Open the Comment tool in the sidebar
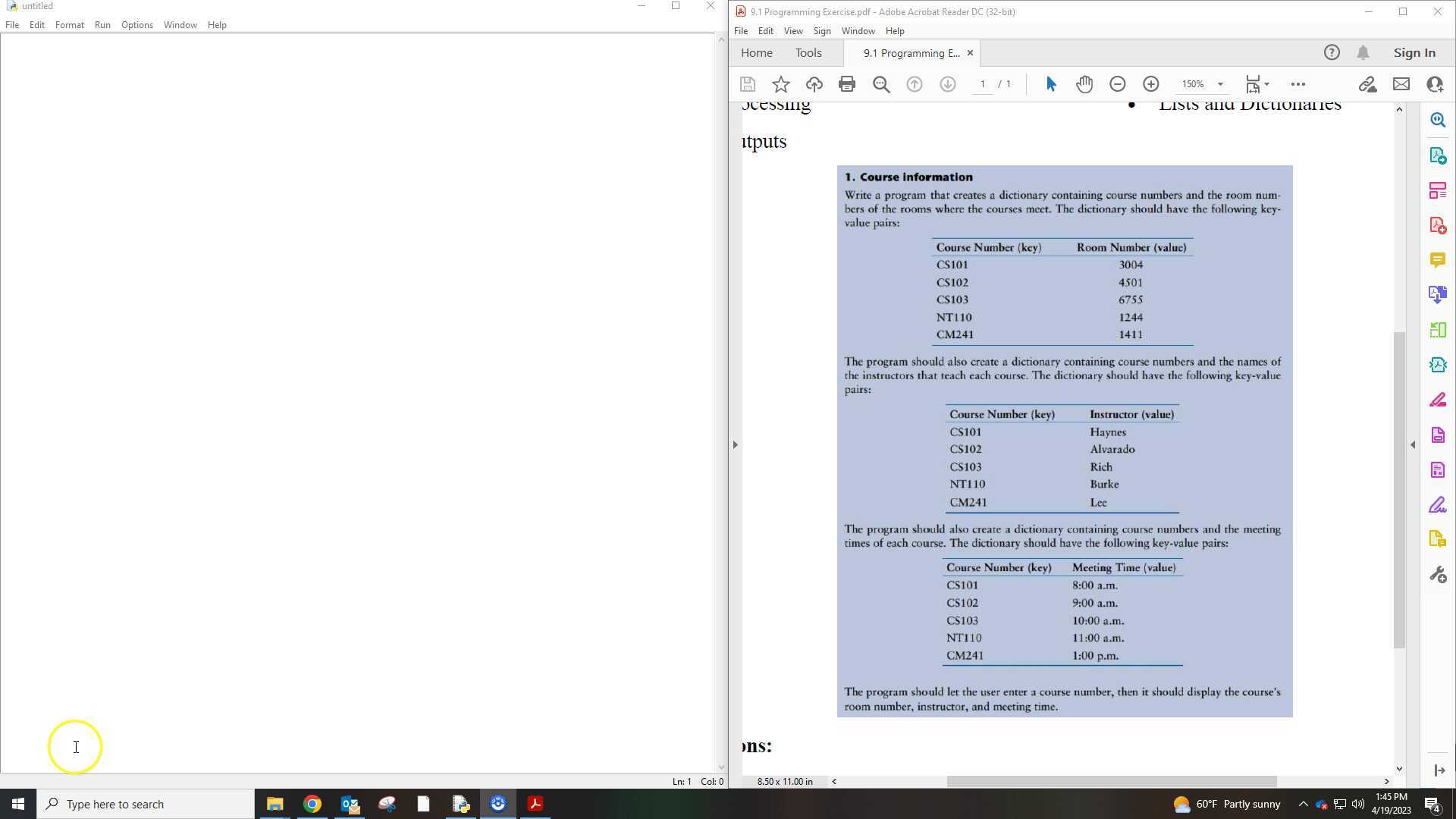The width and height of the screenshot is (1456, 819). 1438,259
